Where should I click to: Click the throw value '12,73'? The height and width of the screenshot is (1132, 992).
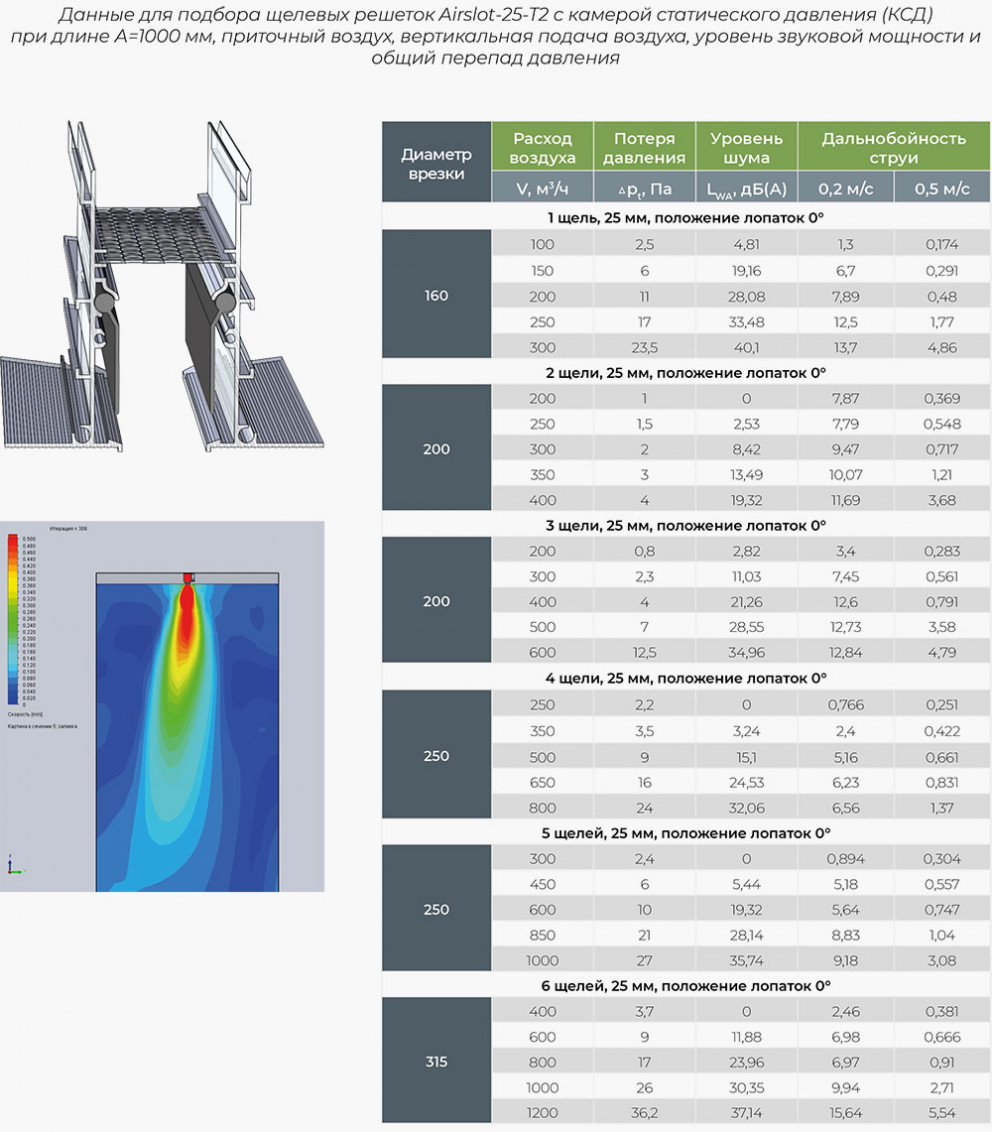pyautogui.click(x=845, y=627)
